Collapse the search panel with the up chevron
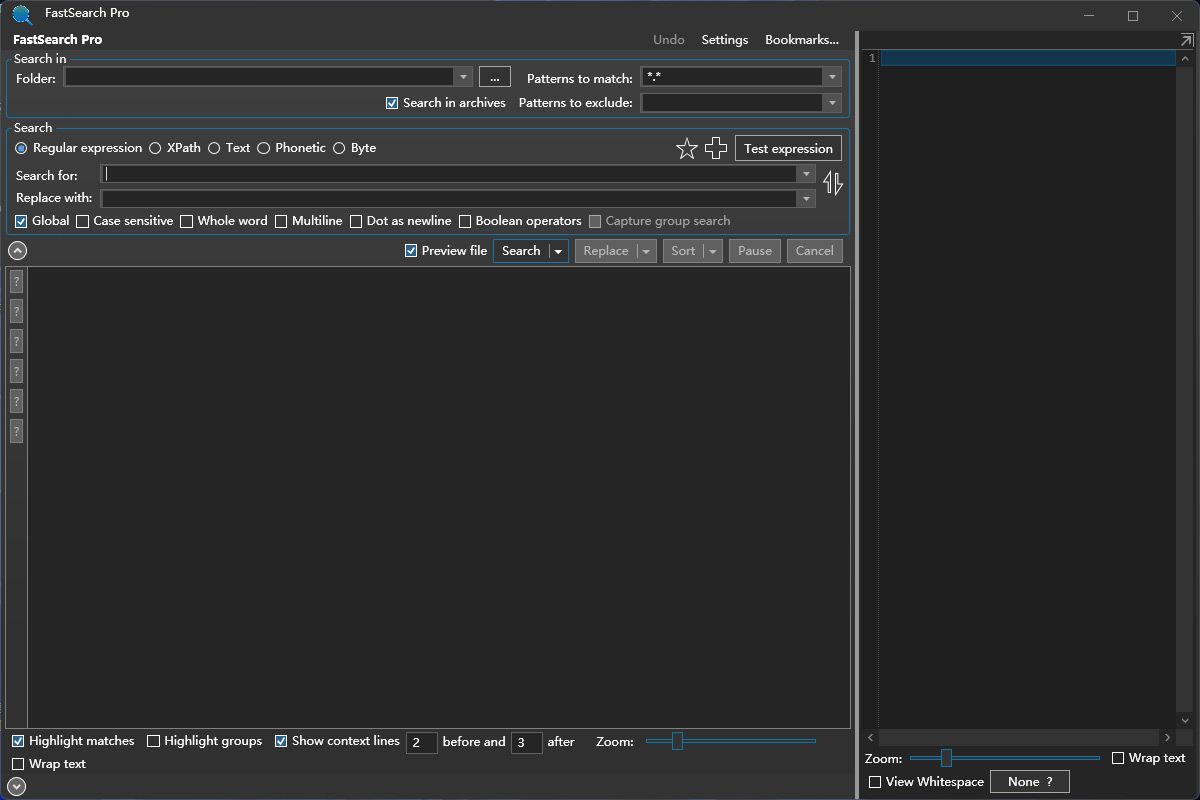Viewport: 1200px width, 800px height. pos(17,251)
